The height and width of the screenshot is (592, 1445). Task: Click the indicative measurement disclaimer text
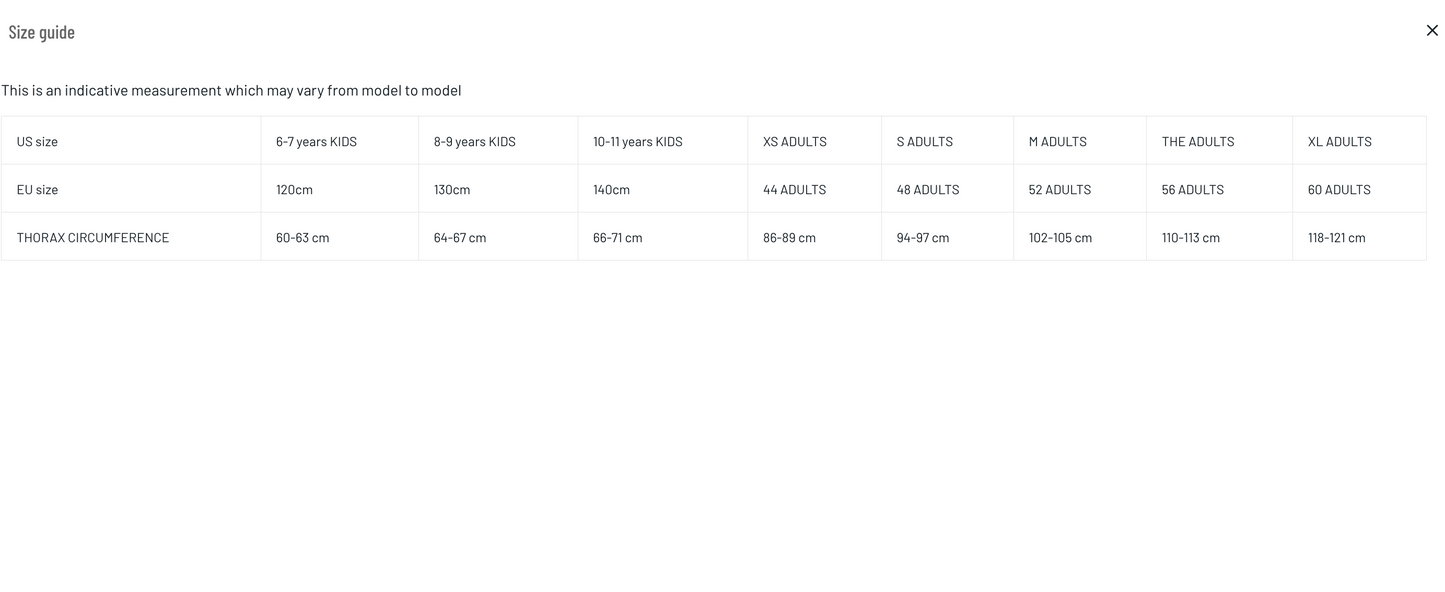(x=231, y=91)
